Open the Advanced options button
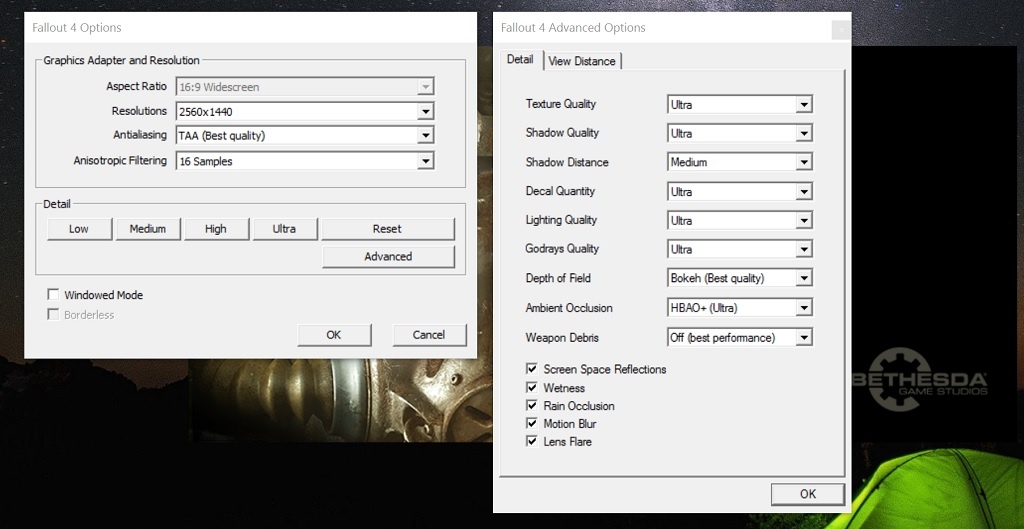Screen dimensions: 1024x529 pos(388,257)
